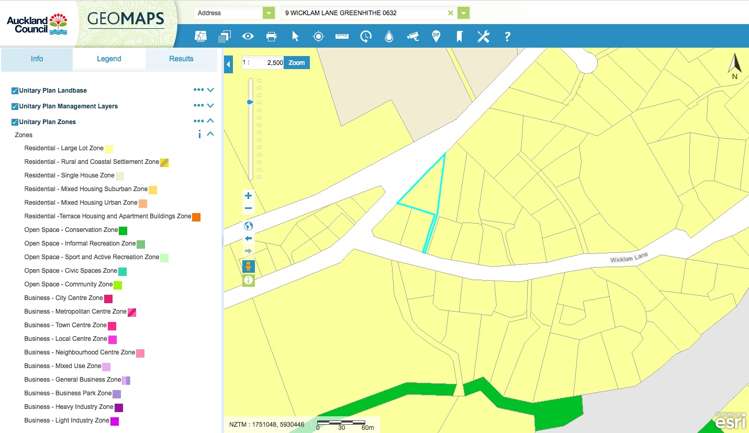Click the Auckland Council logo
Image resolution: width=749 pixels, height=433 pixels.
(x=37, y=23)
